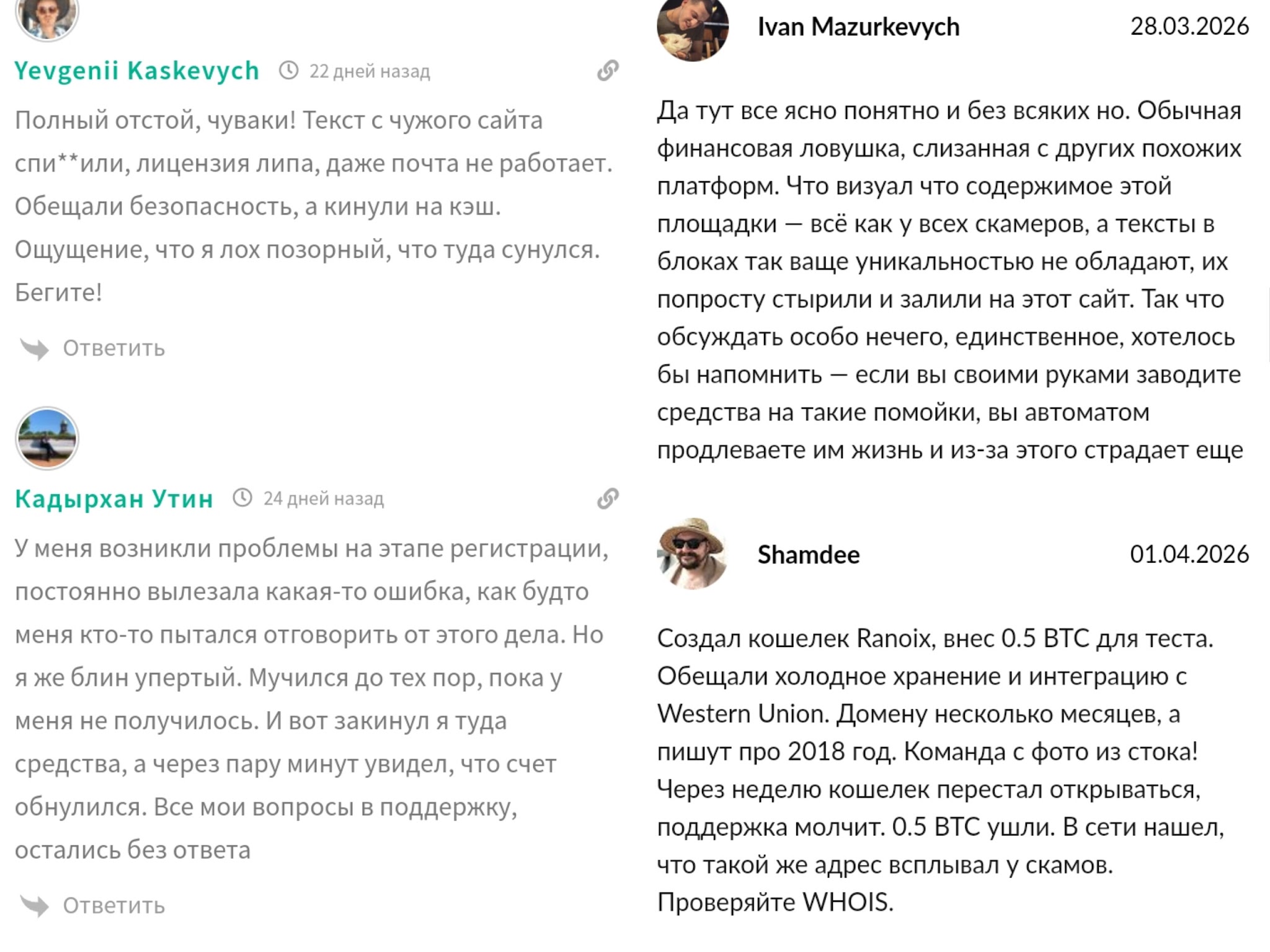This screenshot has height=952, width=1270.
Task: Click "Ответить" under Yevgenii's comment
Action: point(114,348)
